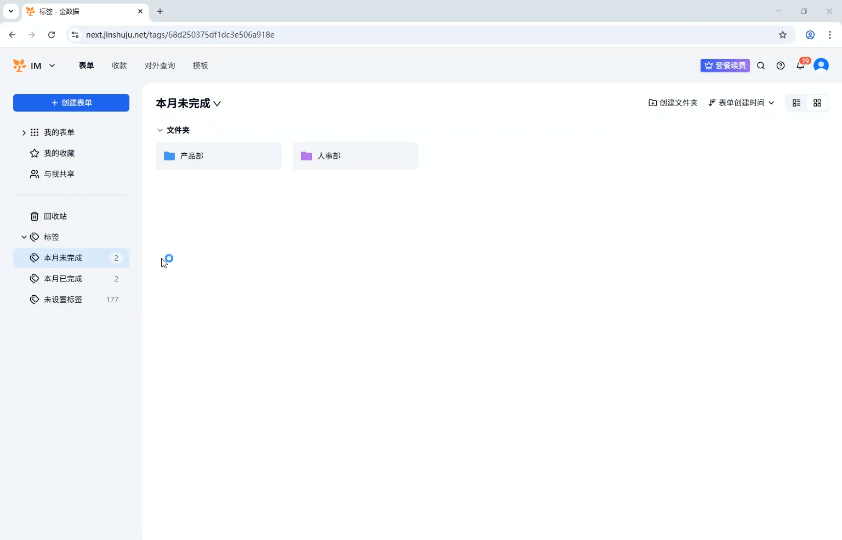This screenshot has height=540, width=842.
Task: Open the user avatar menu
Action: point(821,65)
